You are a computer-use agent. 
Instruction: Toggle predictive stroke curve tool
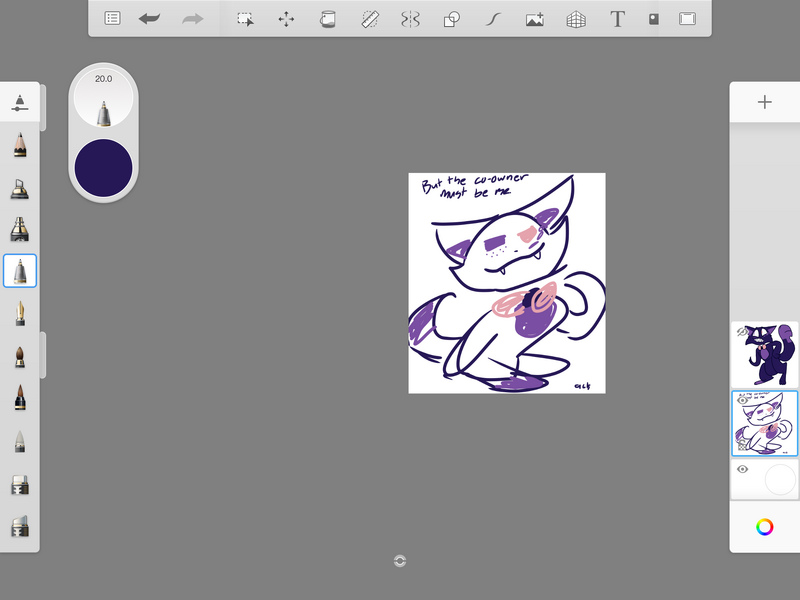tap(492, 18)
